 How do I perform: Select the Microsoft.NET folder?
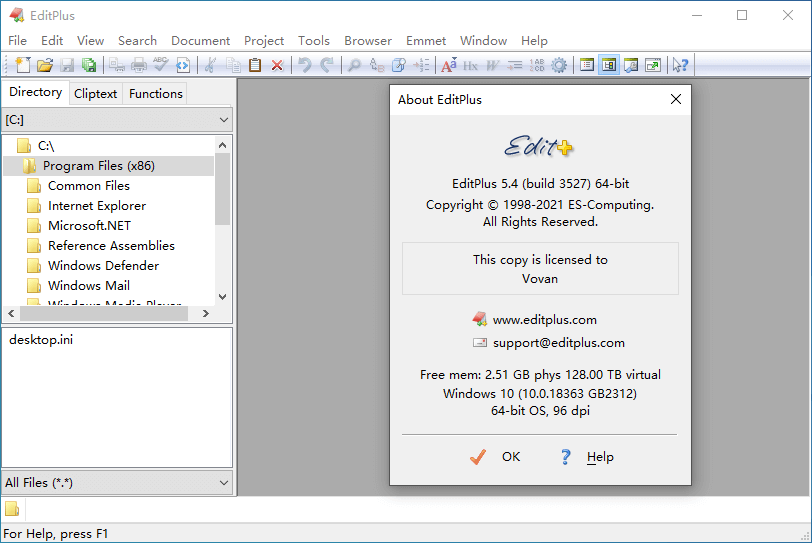89,226
